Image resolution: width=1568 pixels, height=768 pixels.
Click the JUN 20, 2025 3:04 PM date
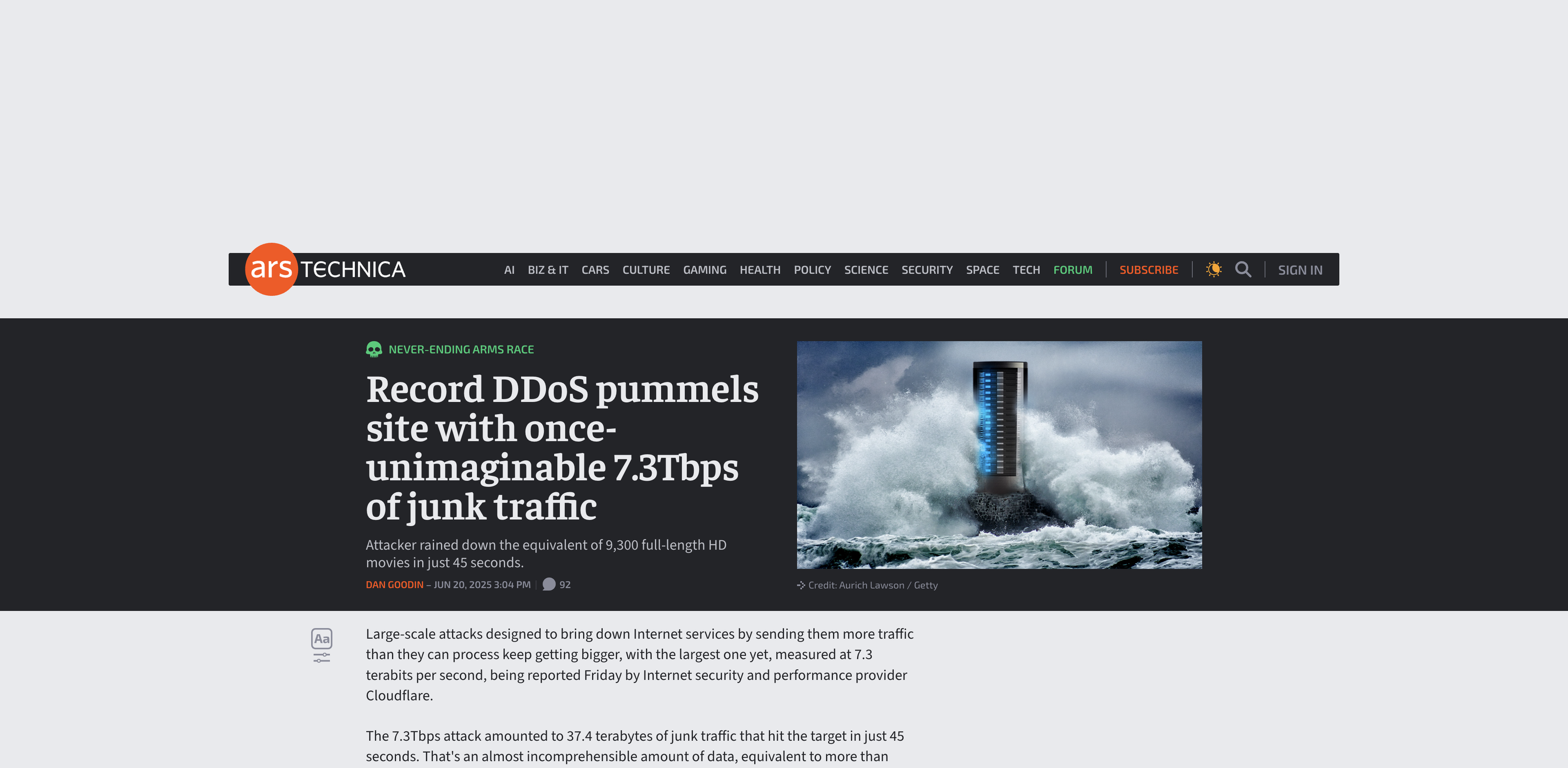pos(481,584)
